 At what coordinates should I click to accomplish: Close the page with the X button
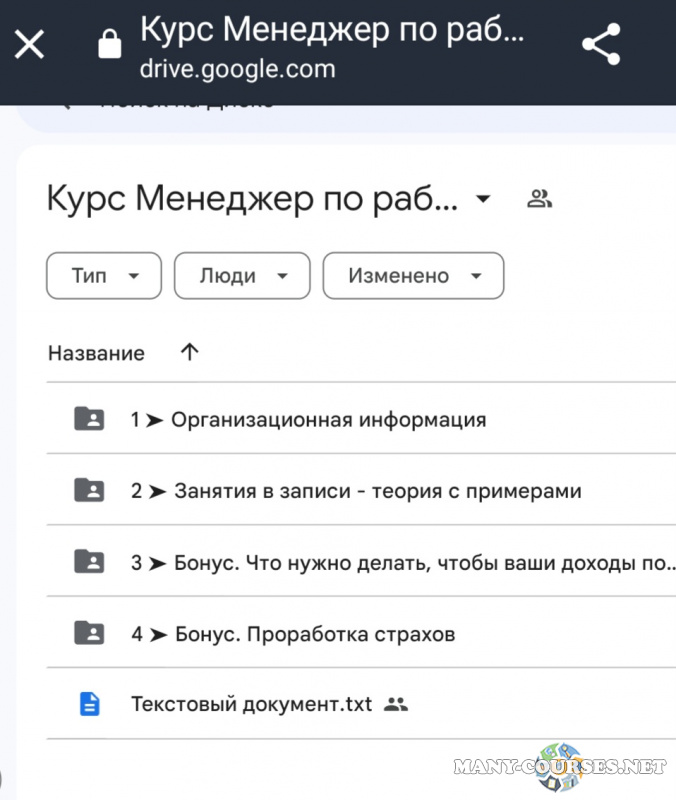point(29,43)
